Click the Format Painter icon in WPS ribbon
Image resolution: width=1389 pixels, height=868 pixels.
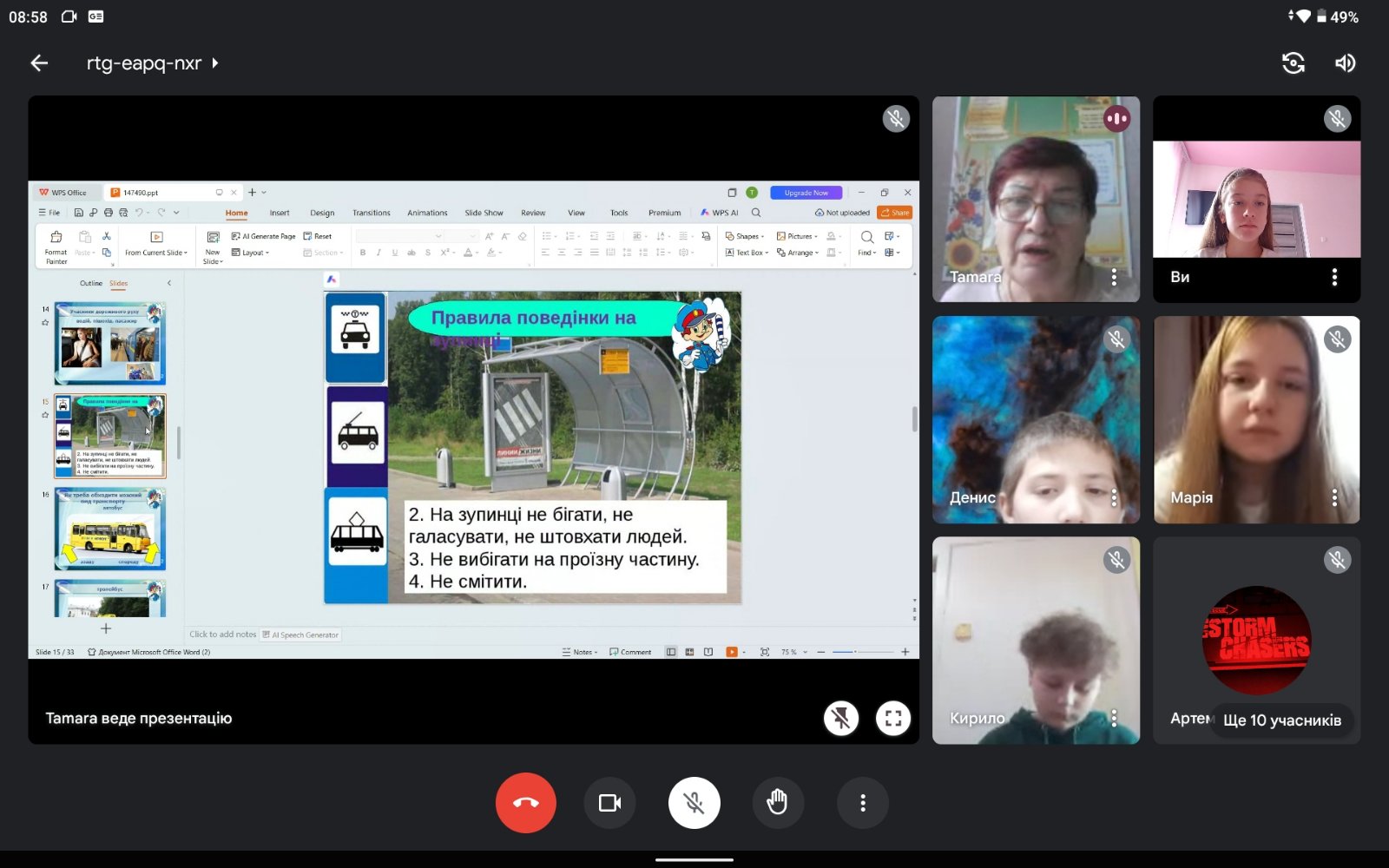56,237
